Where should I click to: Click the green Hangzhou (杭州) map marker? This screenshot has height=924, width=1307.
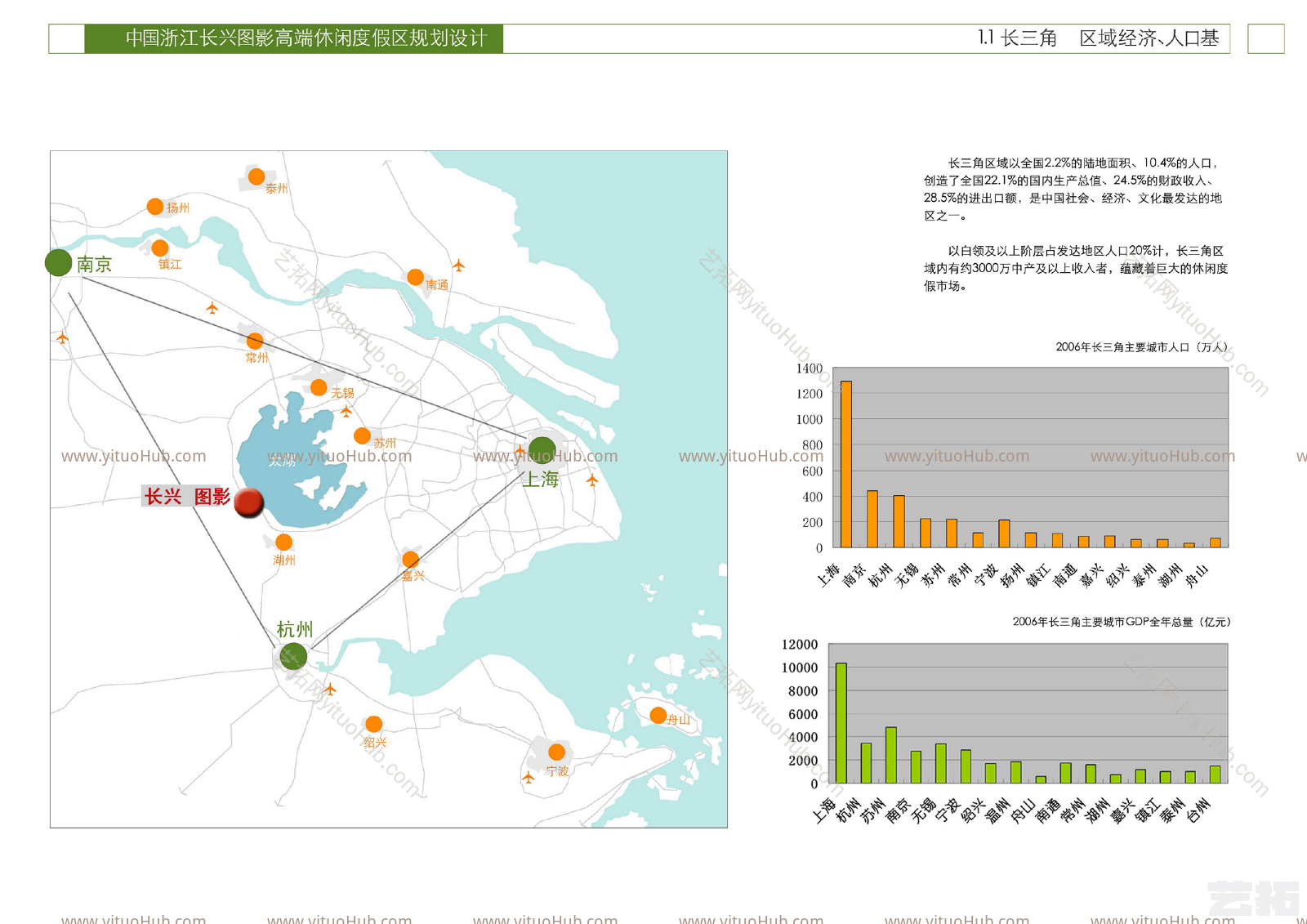pyautogui.click(x=293, y=655)
